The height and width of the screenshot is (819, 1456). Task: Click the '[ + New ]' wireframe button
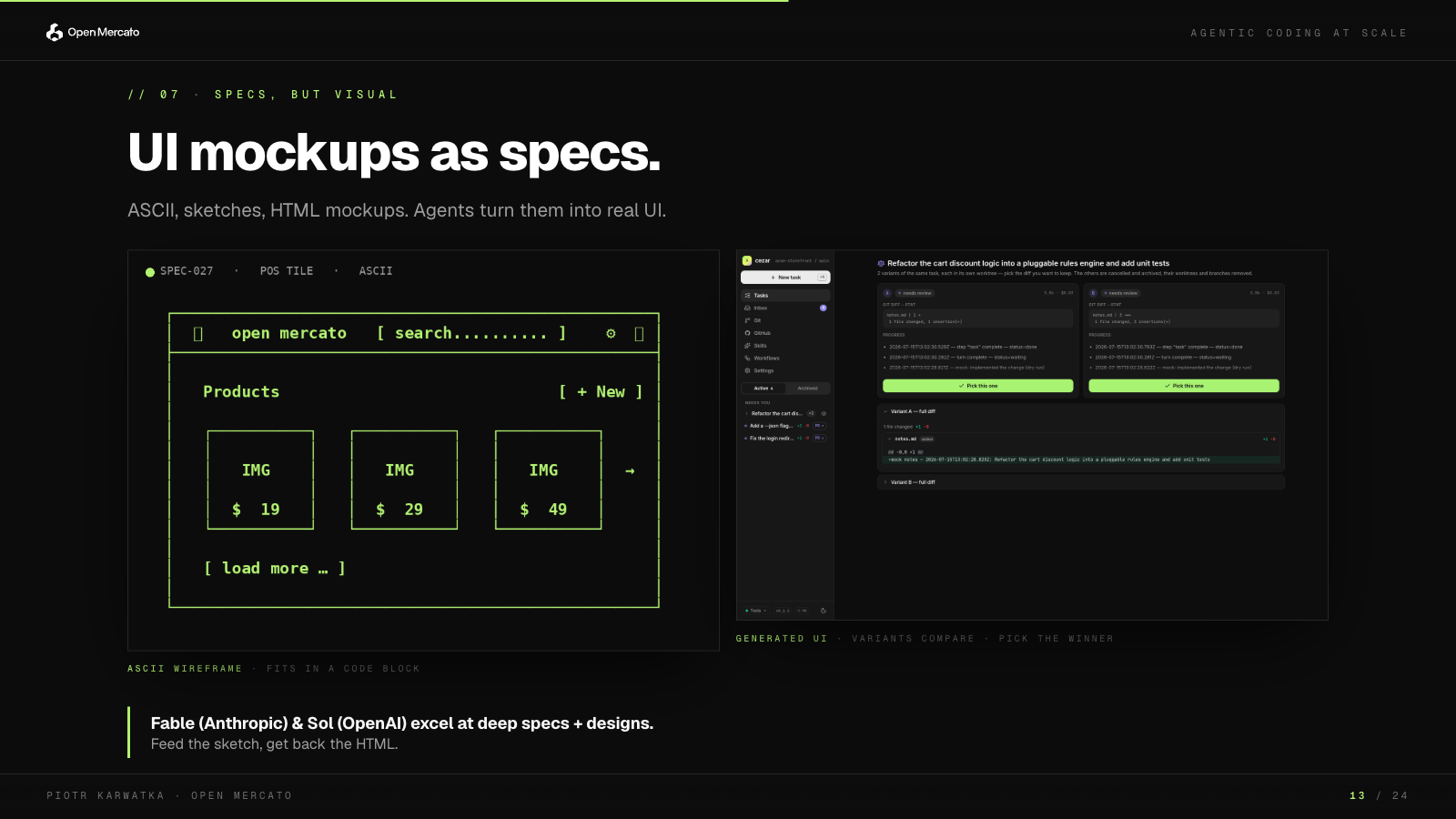[x=601, y=391]
